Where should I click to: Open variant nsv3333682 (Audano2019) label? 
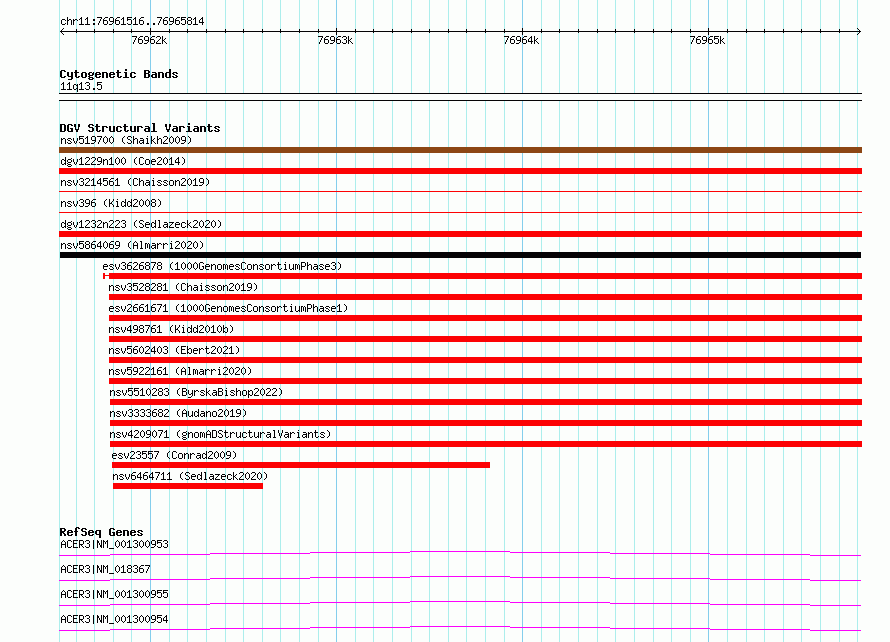(x=178, y=413)
